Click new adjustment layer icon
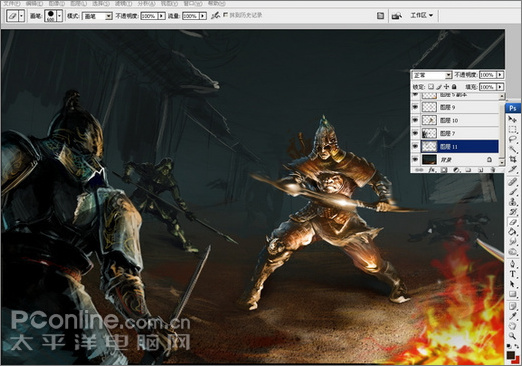Viewport: 522px width, 366px height. tap(456, 170)
